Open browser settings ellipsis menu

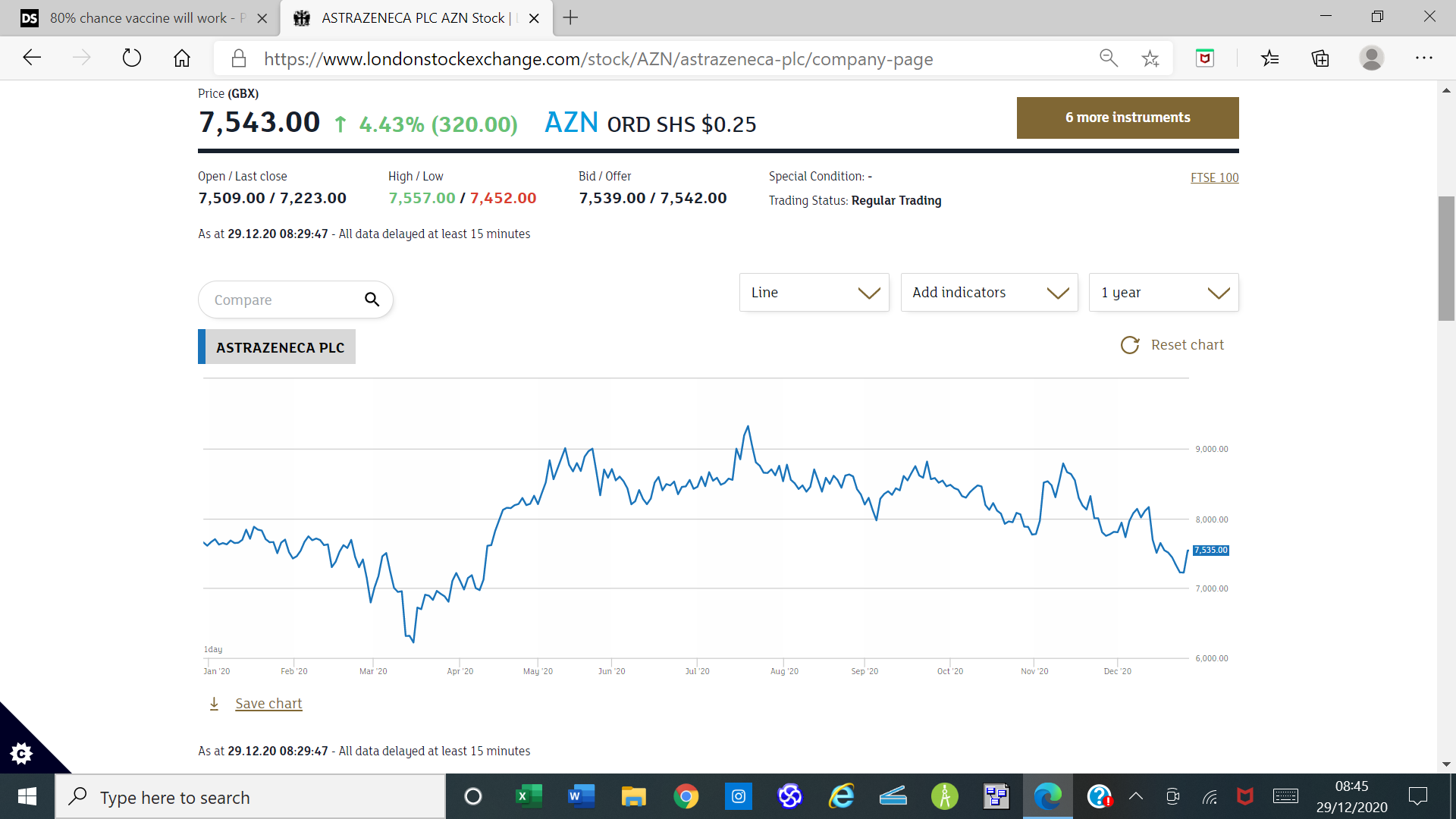(1423, 58)
